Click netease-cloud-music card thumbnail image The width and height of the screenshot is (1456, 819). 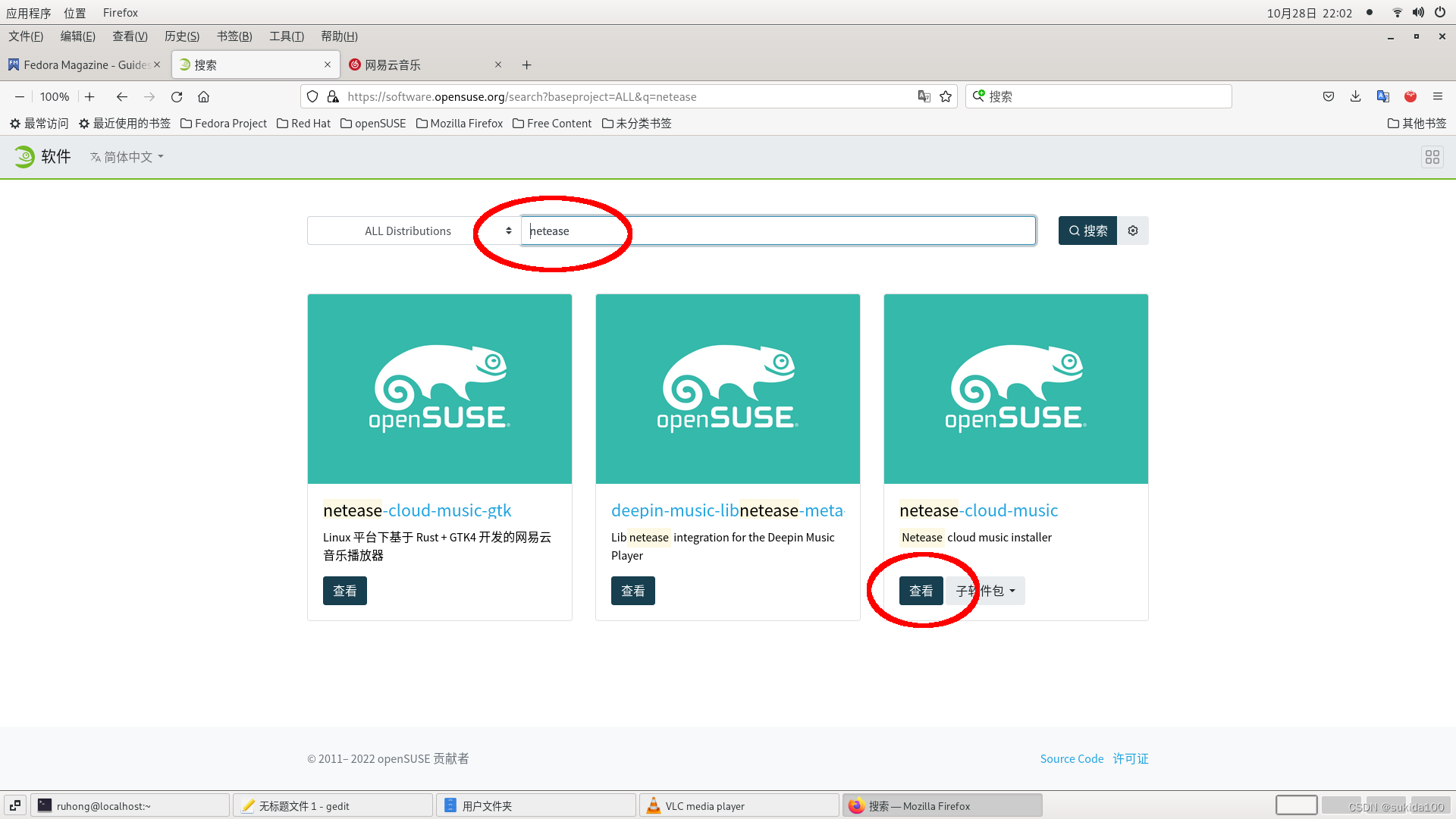pos(1016,389)
